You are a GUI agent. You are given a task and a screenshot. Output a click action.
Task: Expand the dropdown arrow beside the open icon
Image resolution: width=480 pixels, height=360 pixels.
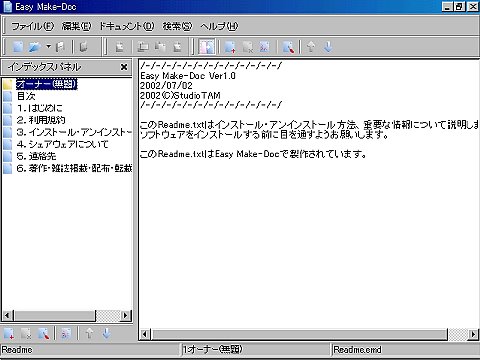pyautogui.click(x=48, y=47)
